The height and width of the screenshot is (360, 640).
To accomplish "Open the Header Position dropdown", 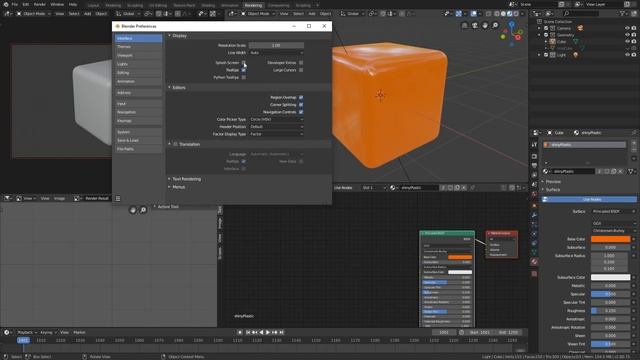I will tap(276, 127).
